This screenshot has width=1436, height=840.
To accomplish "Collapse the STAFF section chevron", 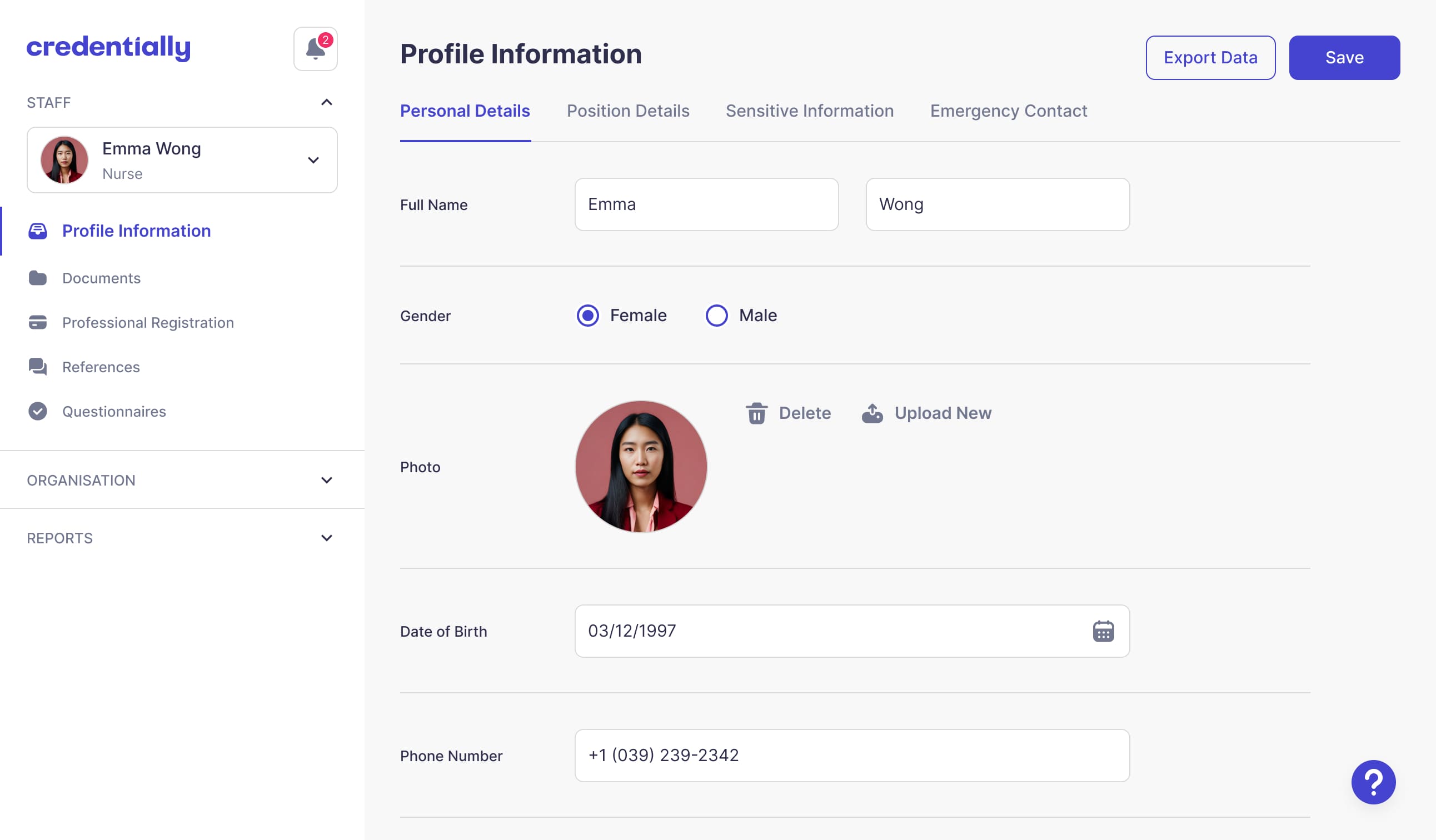I will (x=327, y=103).
